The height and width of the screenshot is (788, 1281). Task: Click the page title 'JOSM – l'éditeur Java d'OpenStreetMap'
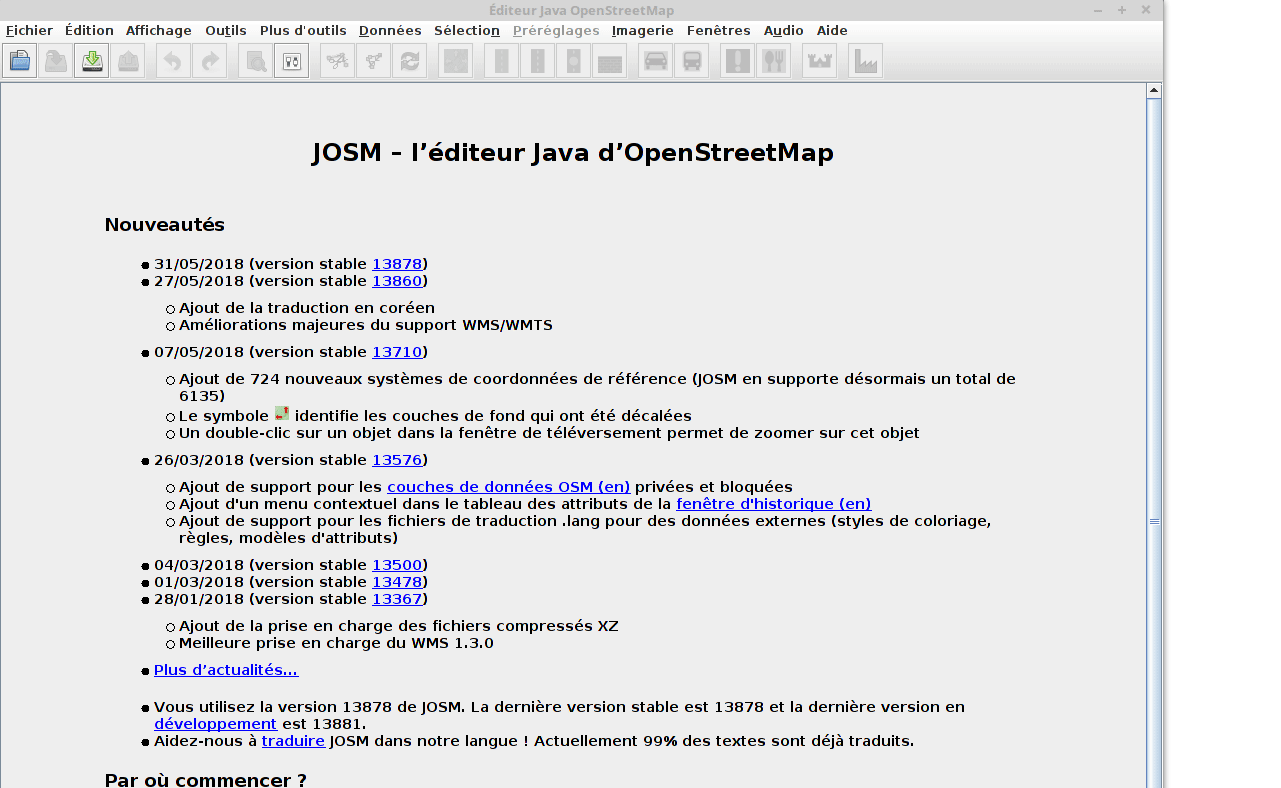pyautogui.click(x=573, y=153)
